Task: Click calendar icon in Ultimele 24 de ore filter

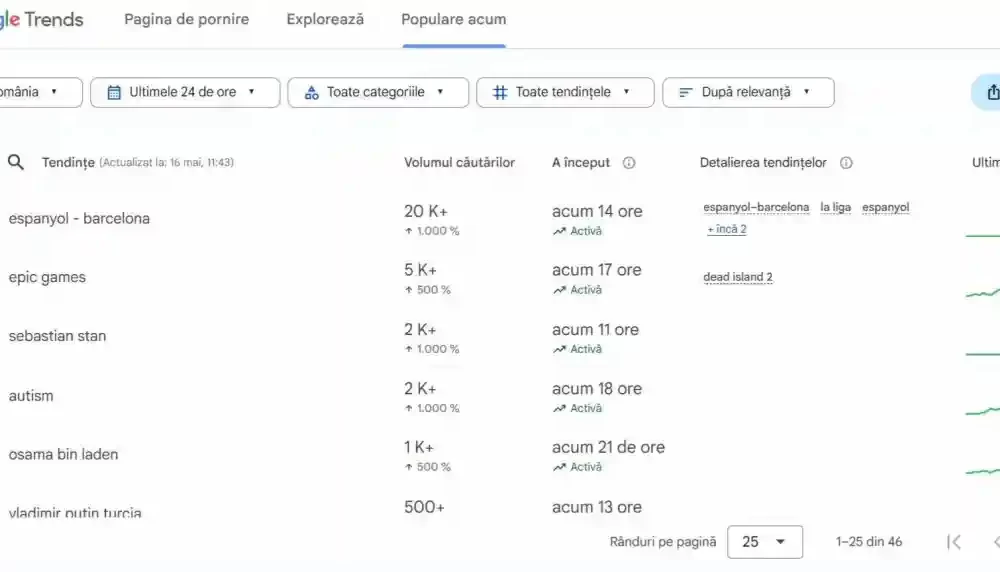Action: click(114, 92)
